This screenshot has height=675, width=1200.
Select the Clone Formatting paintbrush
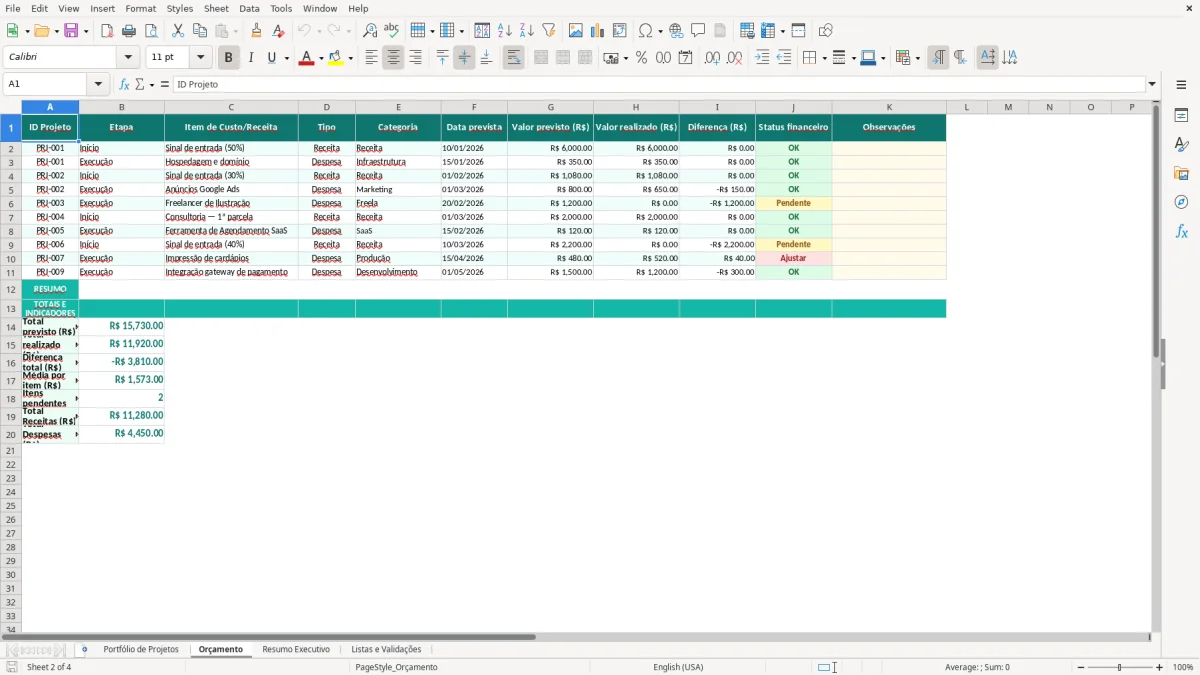click(256, 31)
